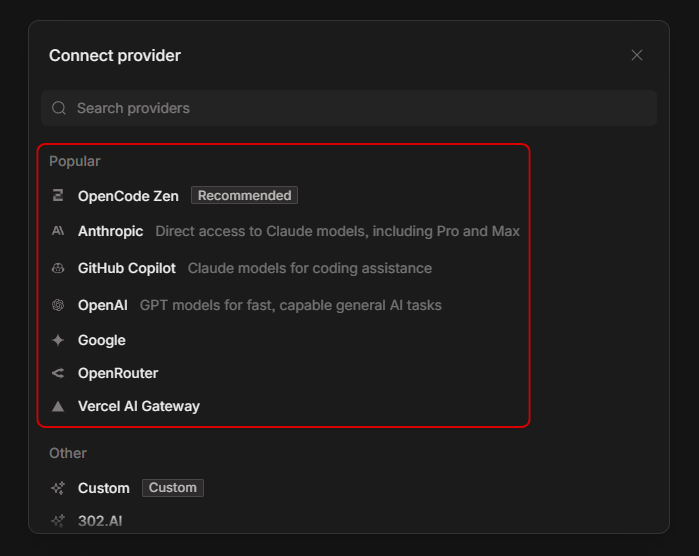The height and width of the screenshot is (556, 699).
Task: Click the Custom provider sparkles icon
Action: coord(58,488)
